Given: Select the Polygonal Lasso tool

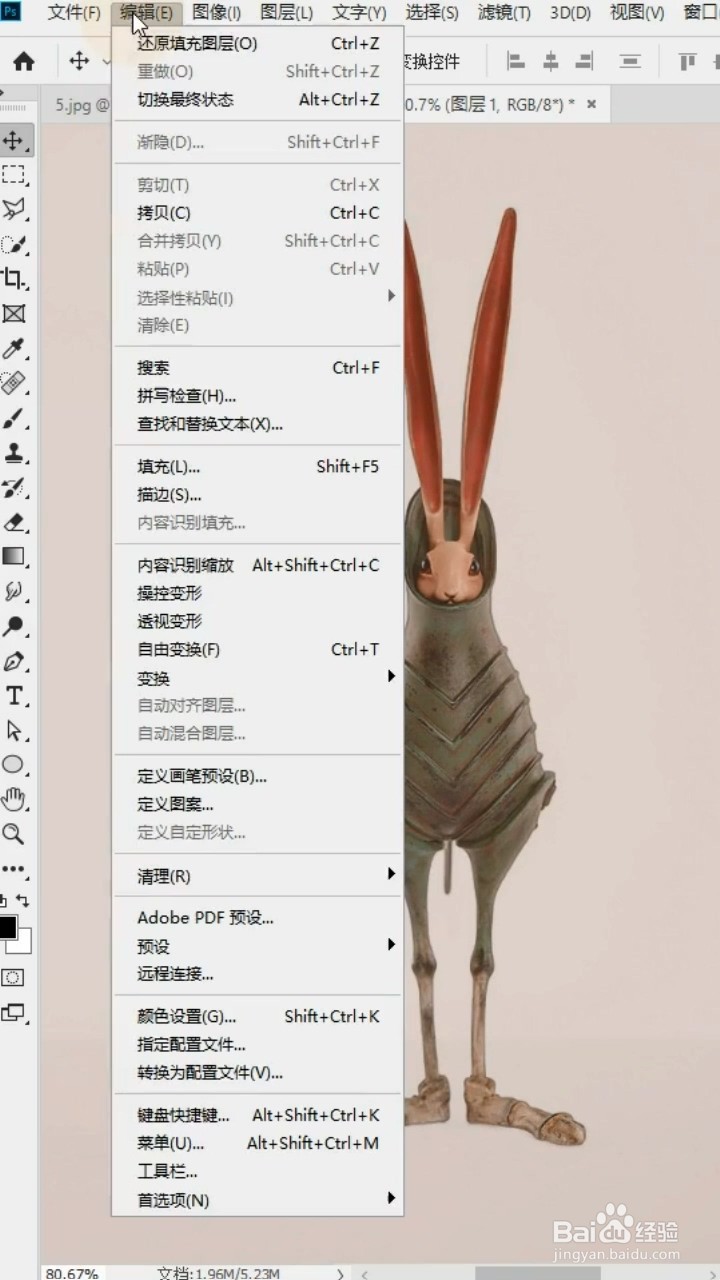Looking at the screenshot, I should [x=14, y=209].
